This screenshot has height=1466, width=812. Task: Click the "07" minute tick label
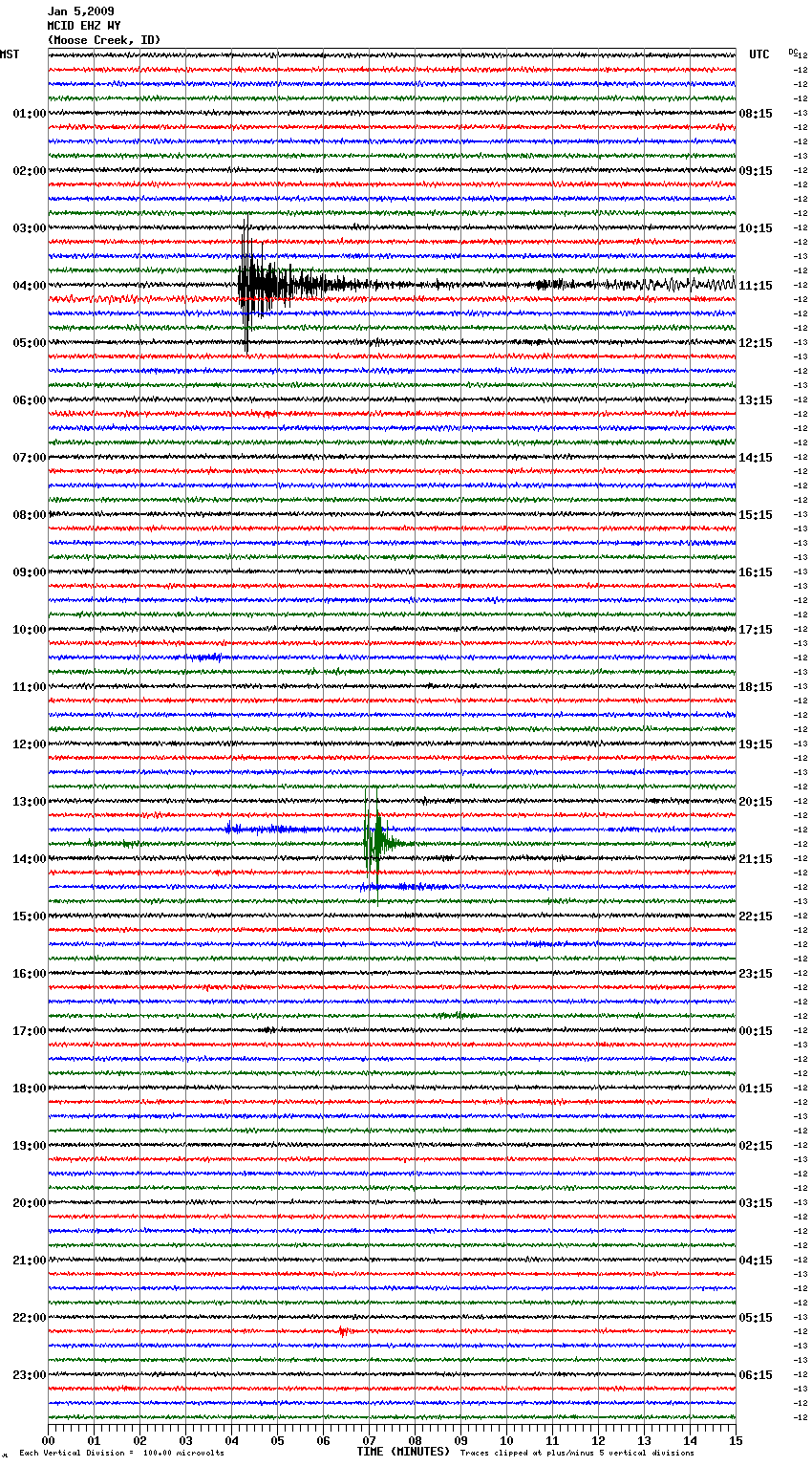[369, 1440]
